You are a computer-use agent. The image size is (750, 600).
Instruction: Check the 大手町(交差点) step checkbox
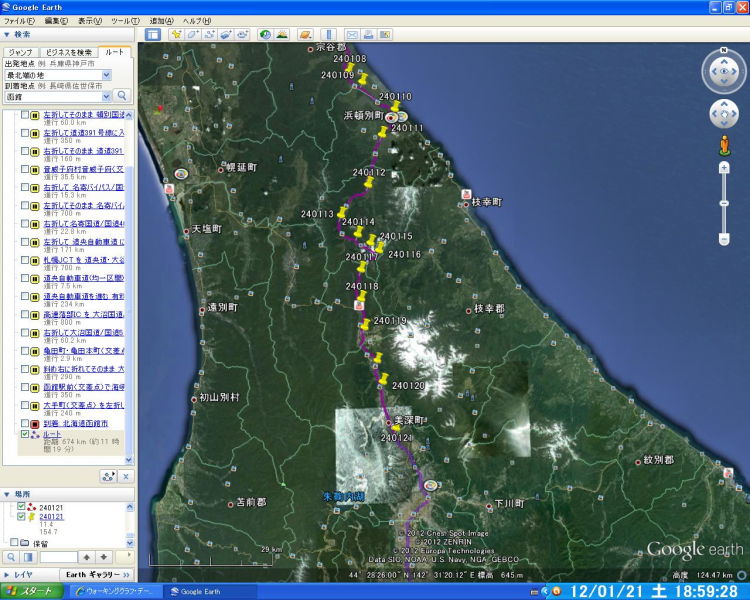25,405
